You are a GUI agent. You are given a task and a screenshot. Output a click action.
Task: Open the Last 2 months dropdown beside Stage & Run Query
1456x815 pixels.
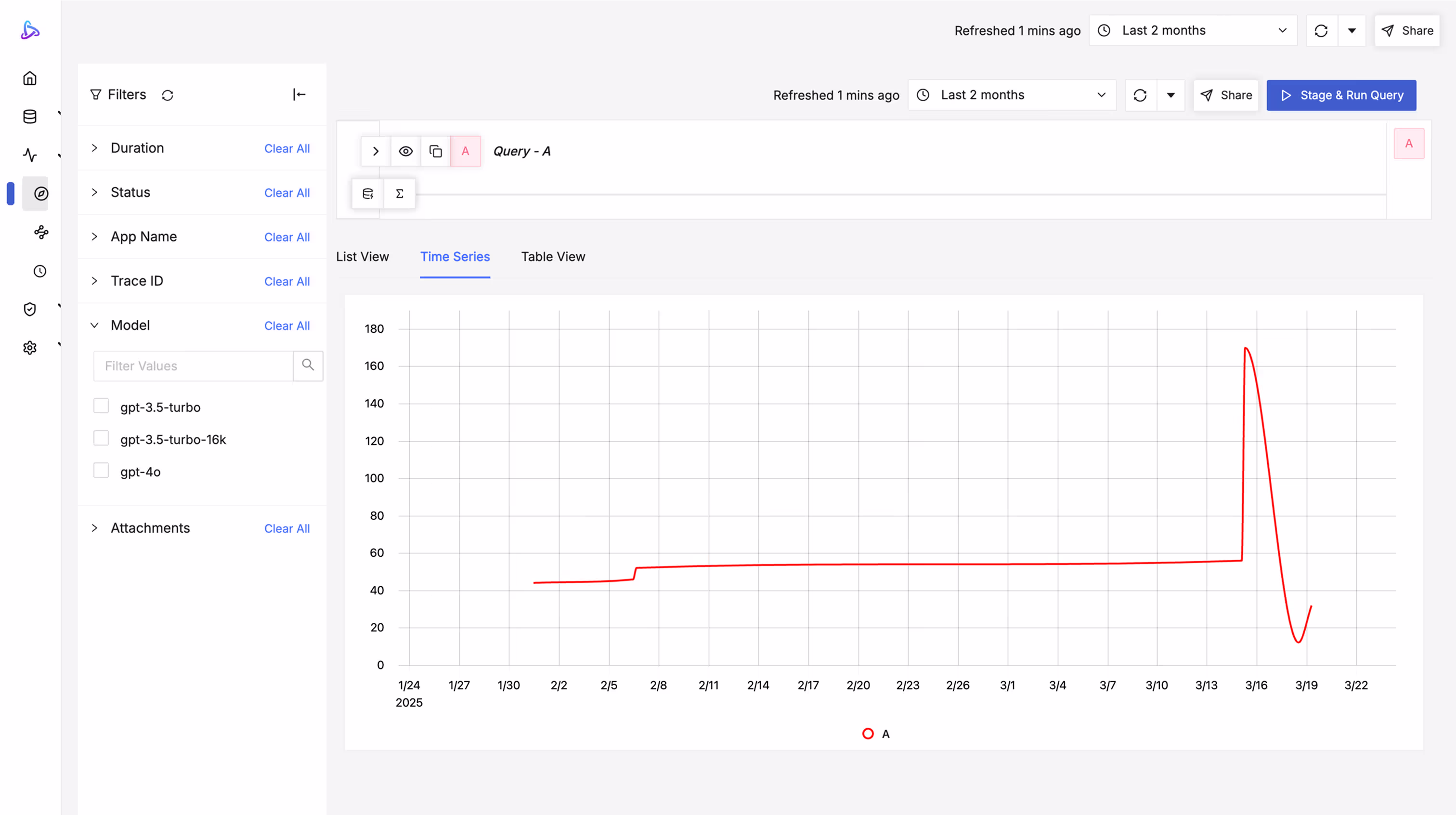tap(1012, 95)
